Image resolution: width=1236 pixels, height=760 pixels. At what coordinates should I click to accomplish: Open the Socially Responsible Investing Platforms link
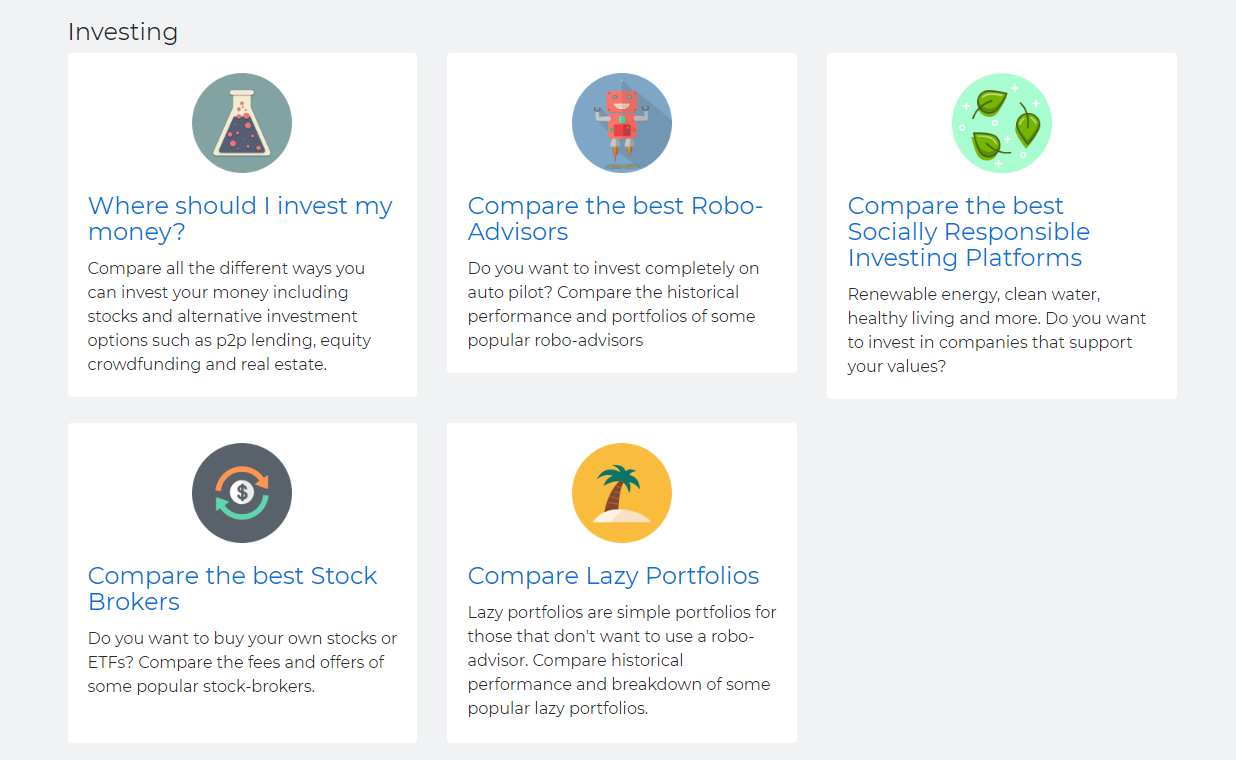coord(968,232)
